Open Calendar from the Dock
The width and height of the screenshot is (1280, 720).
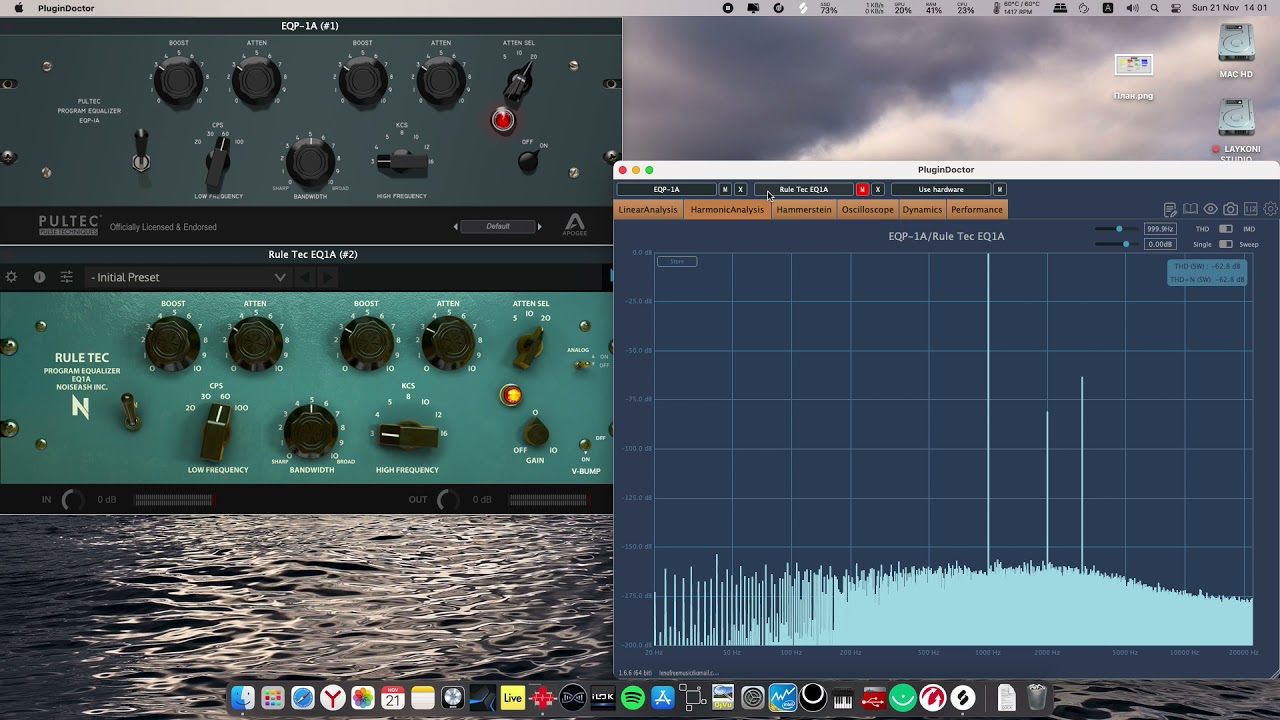point(393,697)
